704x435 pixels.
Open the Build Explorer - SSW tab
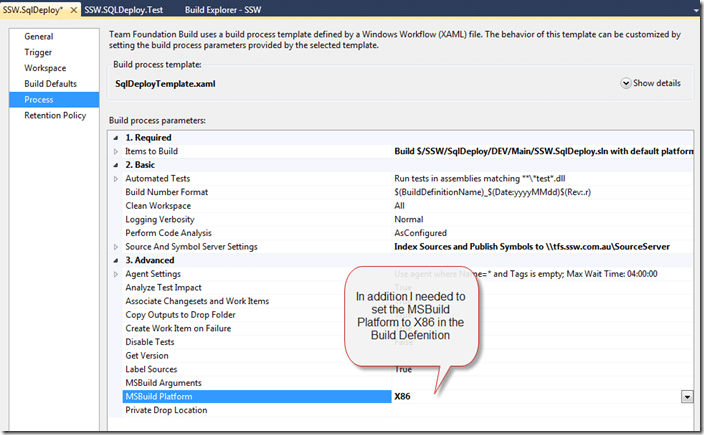pyautogui.click(x=223, y=9)
